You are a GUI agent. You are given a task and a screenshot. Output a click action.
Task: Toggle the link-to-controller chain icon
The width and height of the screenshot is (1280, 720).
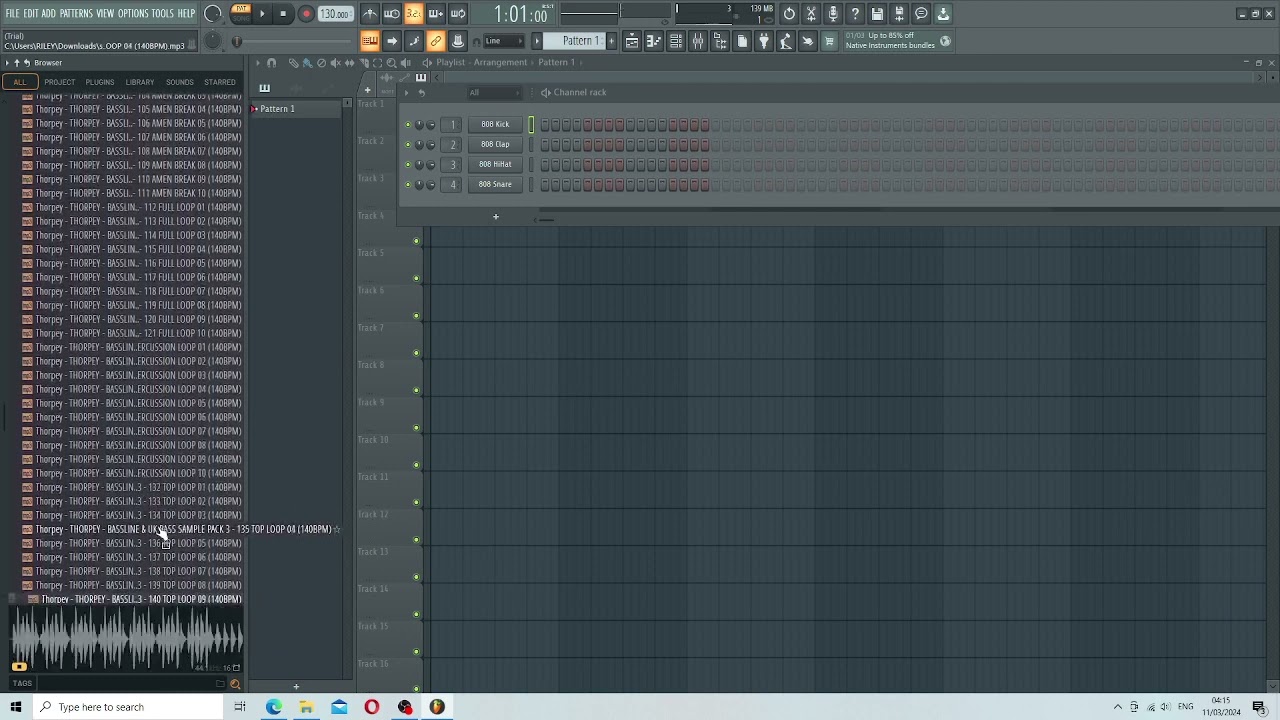tap(436, 41)
